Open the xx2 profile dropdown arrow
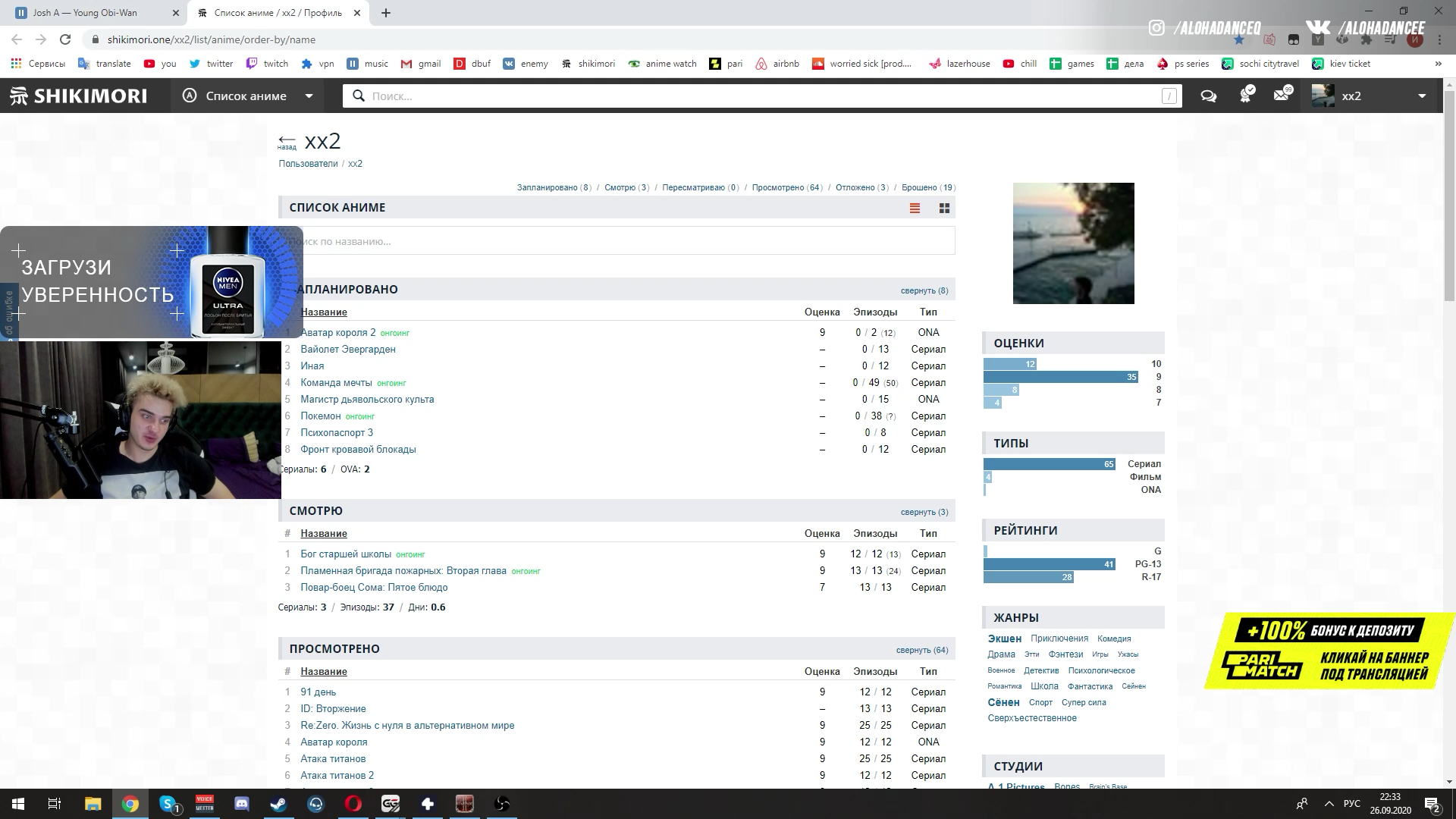 click(x=1422, y=96)
